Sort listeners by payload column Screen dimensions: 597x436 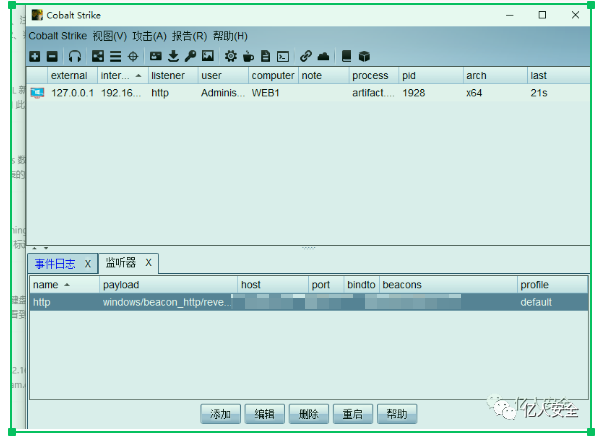169,285
